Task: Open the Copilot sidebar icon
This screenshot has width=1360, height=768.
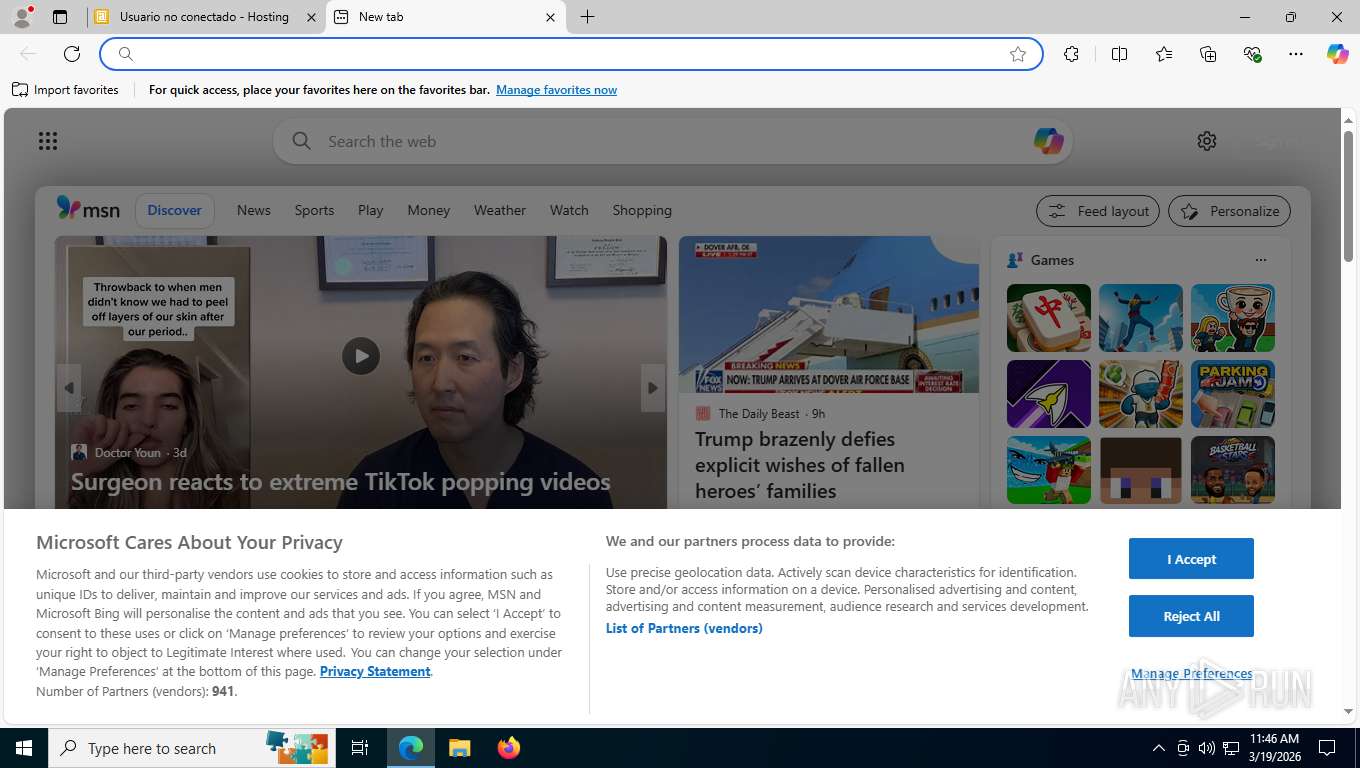Action: pyautogui.click(x=1338, y=54)
